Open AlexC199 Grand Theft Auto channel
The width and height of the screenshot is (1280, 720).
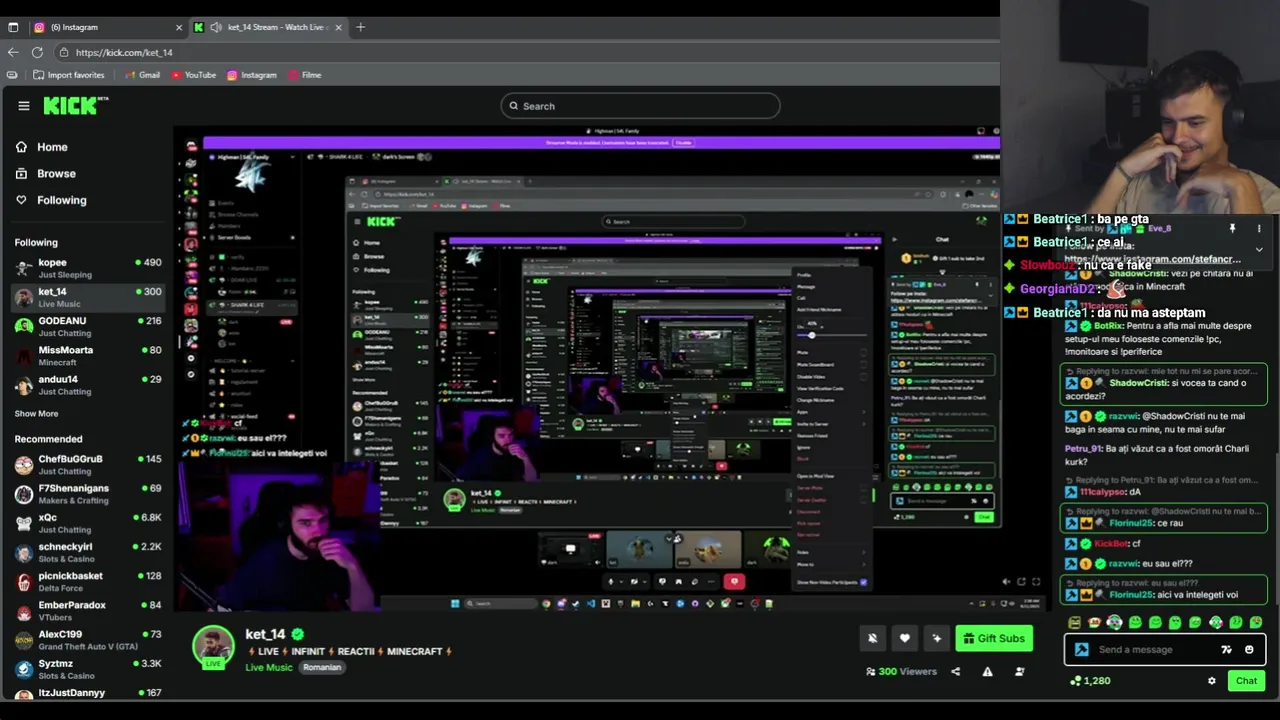click(88, 640)
